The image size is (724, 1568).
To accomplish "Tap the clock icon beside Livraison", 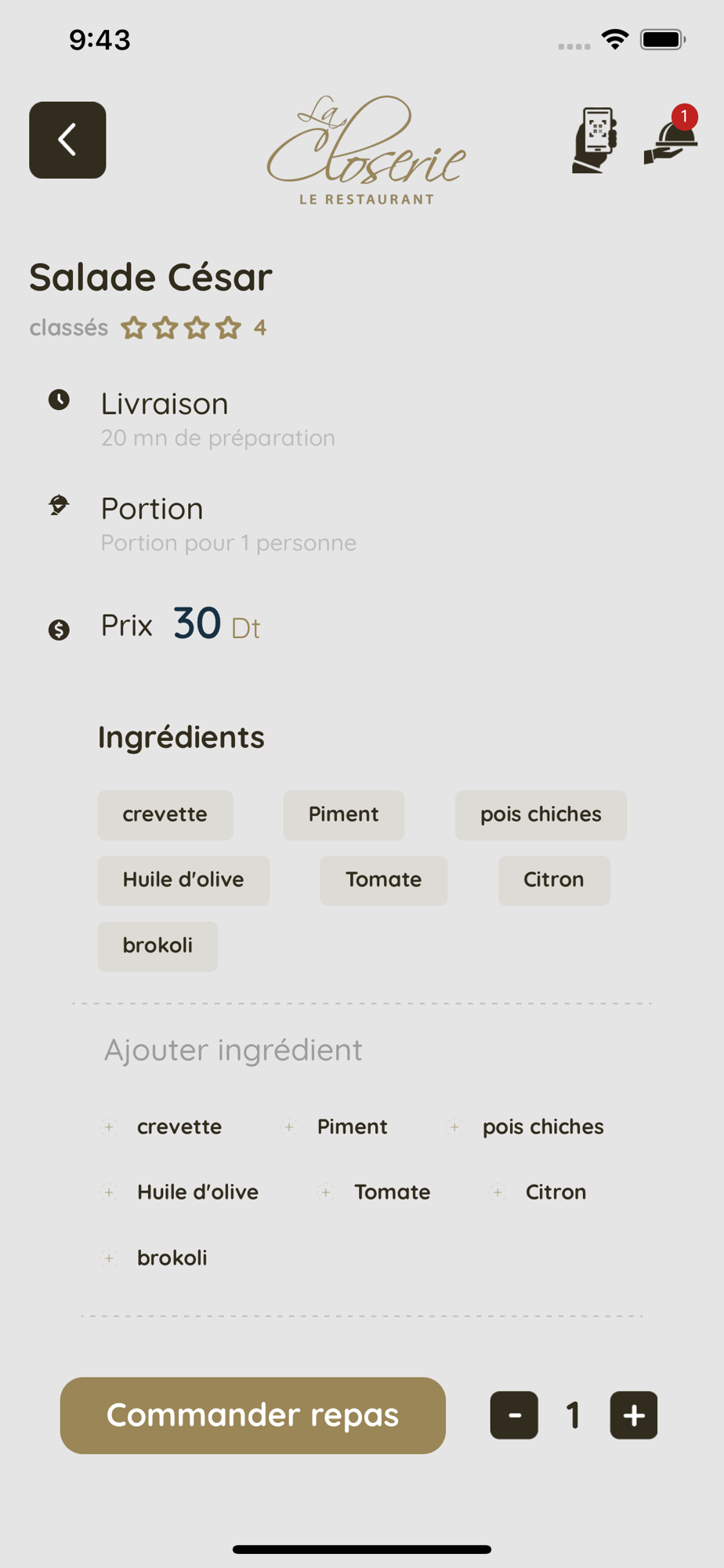I will pos(59,400).
